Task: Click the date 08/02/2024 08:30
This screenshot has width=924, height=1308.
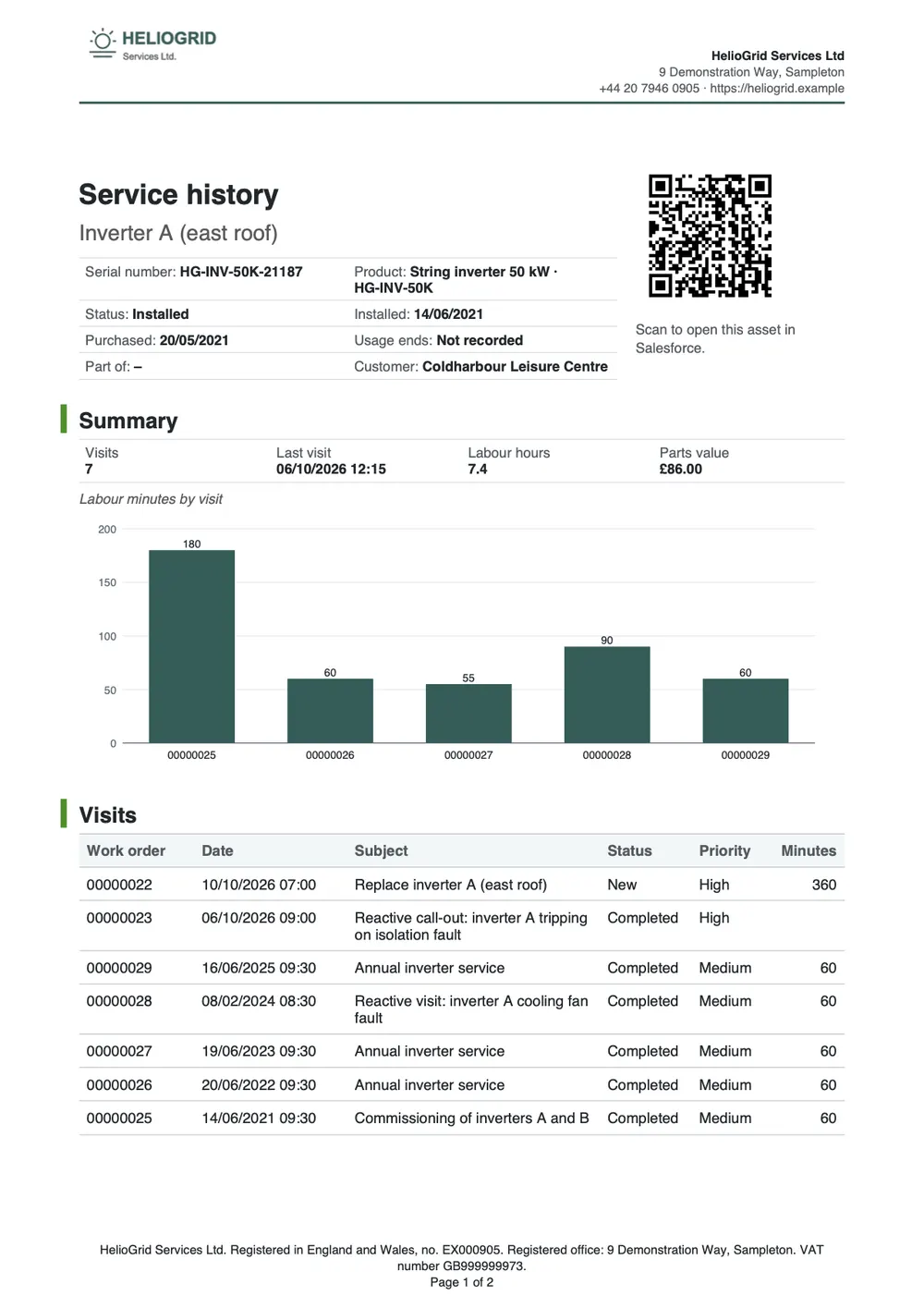Action: [259, 1001]
